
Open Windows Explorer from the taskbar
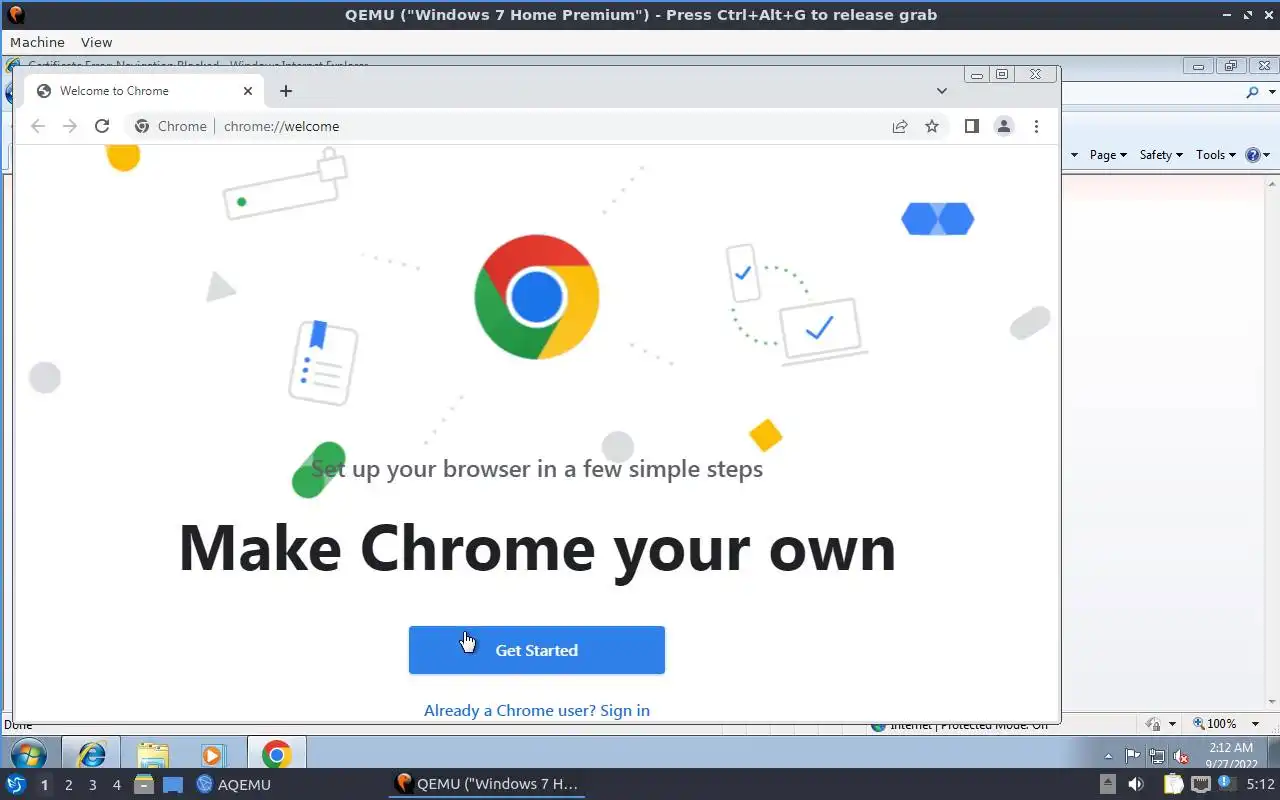[152, 753]
